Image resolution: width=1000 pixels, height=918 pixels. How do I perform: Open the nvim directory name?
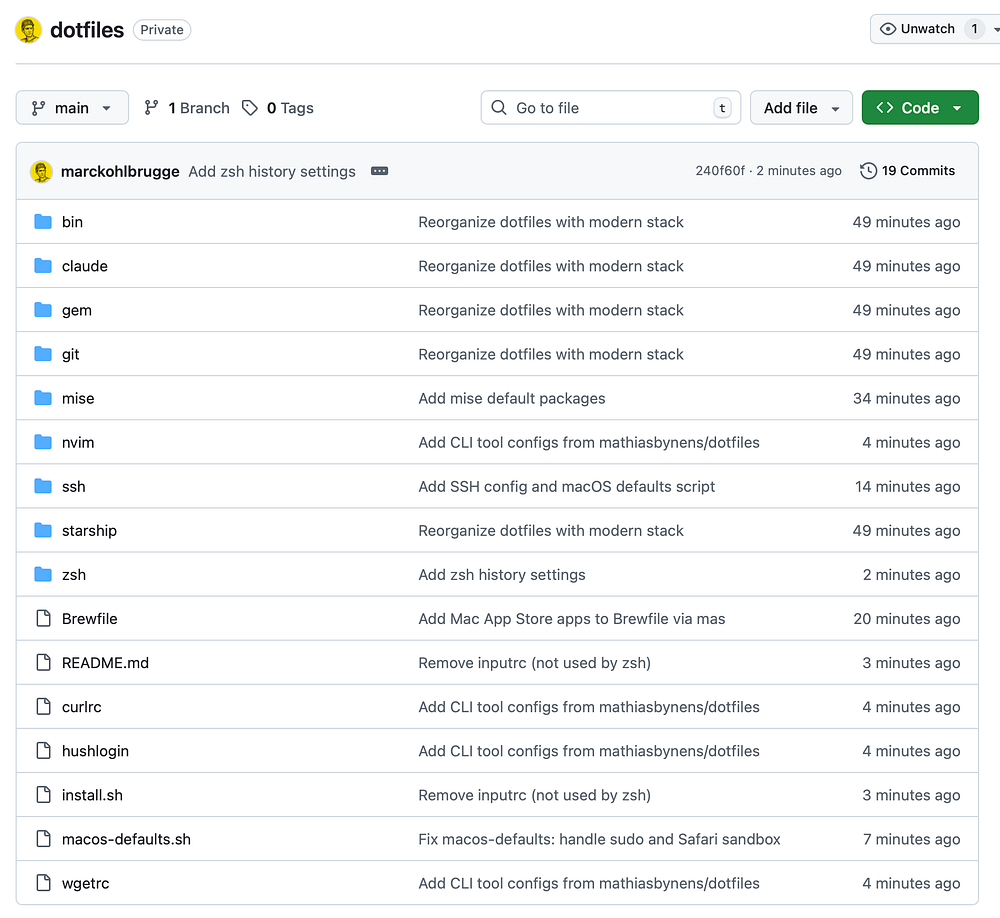pos(78,442)
